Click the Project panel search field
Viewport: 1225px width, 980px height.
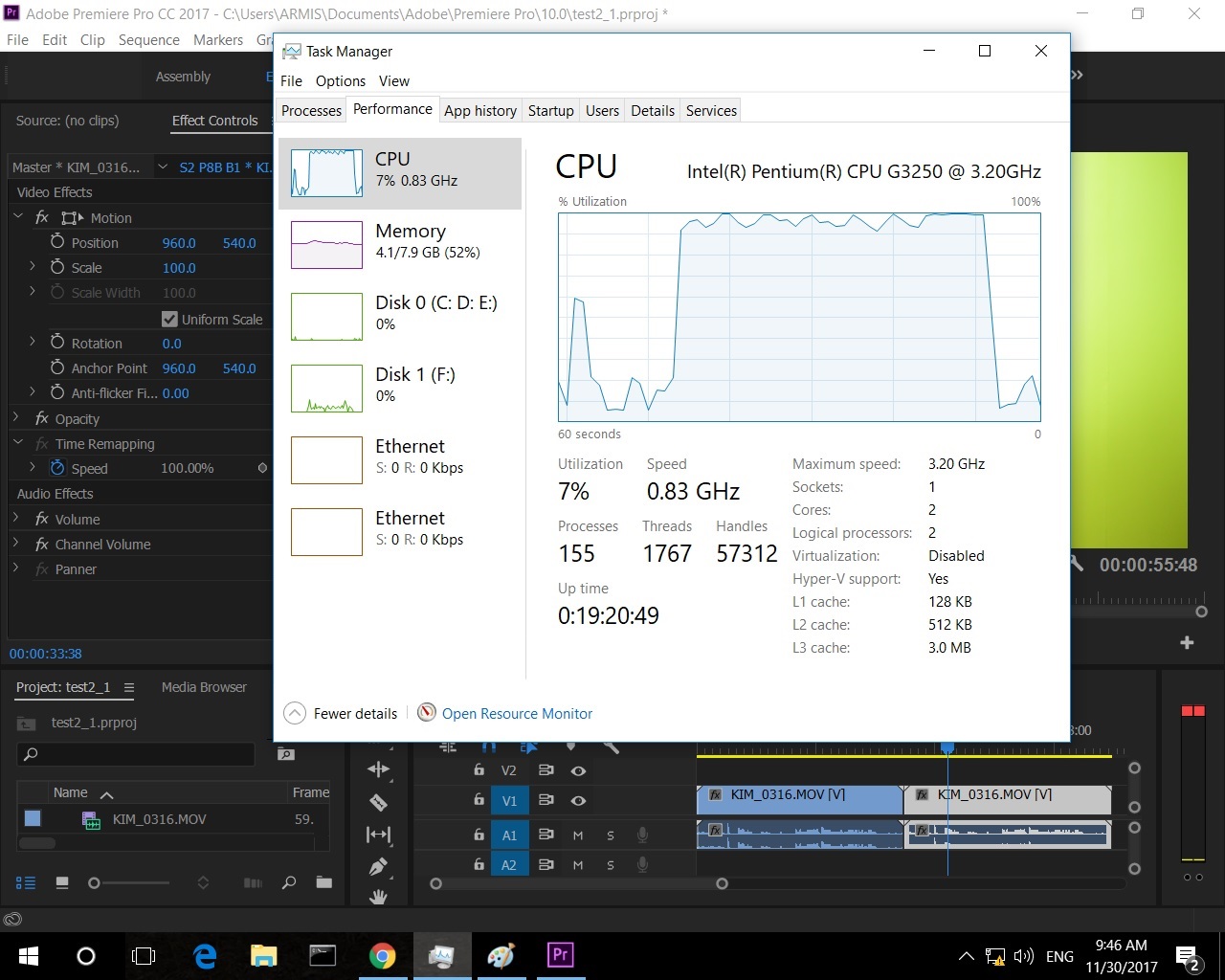pyautogui.click(x=137, y=754)
